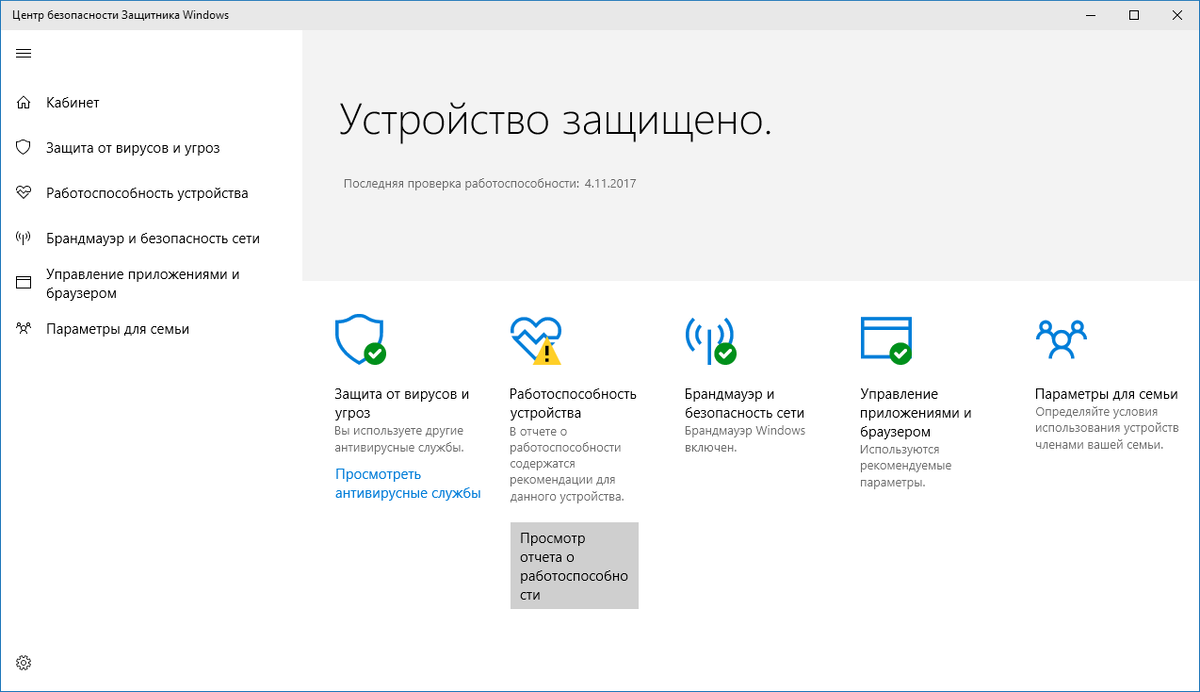Click Последняя проверка работоспособности date text
Screen dimensions: 1200x692
490,184
